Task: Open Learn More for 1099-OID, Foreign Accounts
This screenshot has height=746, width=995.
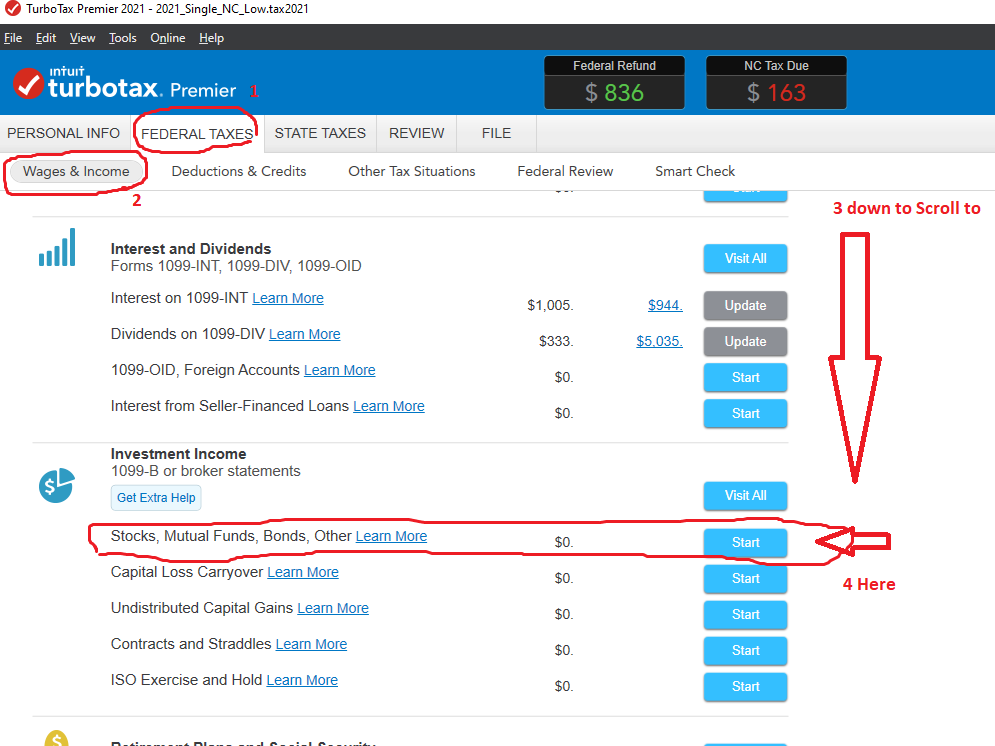Action: [x=339, y=370]
